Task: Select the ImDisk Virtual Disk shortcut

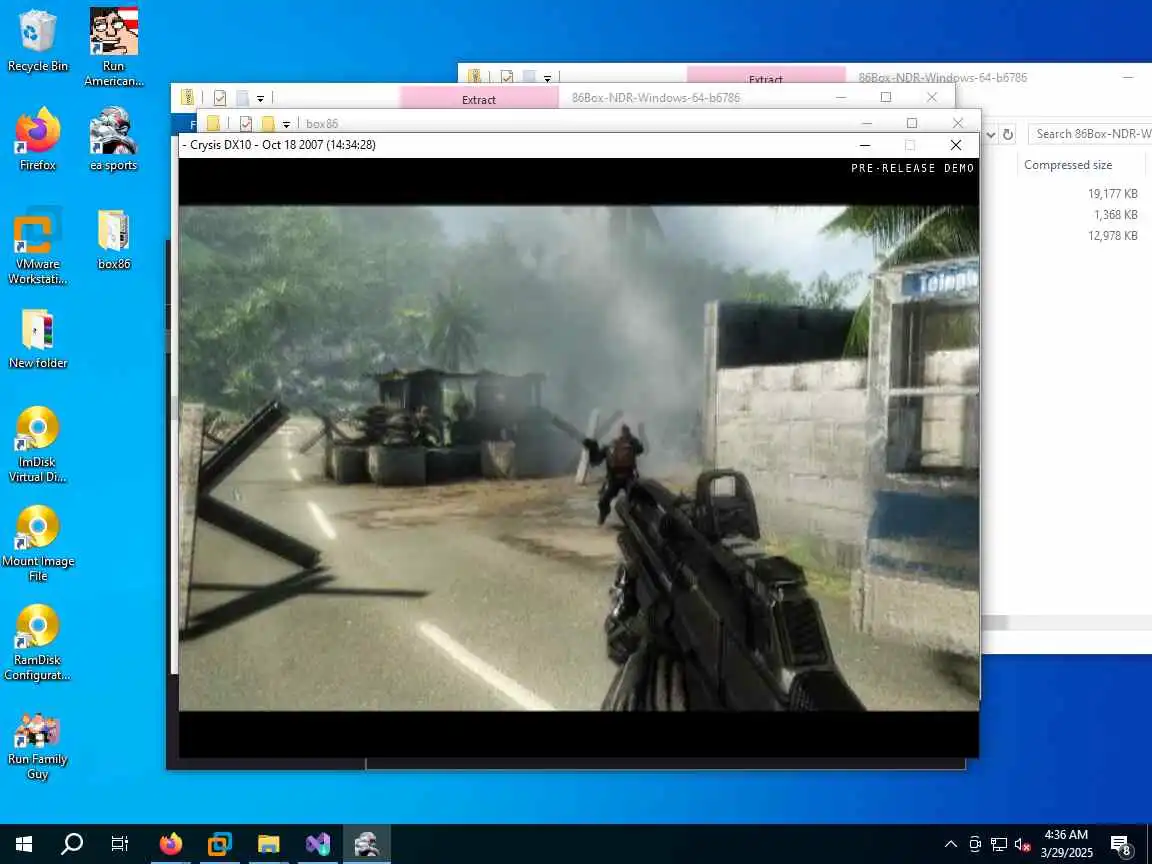Action: click(37, 444)
